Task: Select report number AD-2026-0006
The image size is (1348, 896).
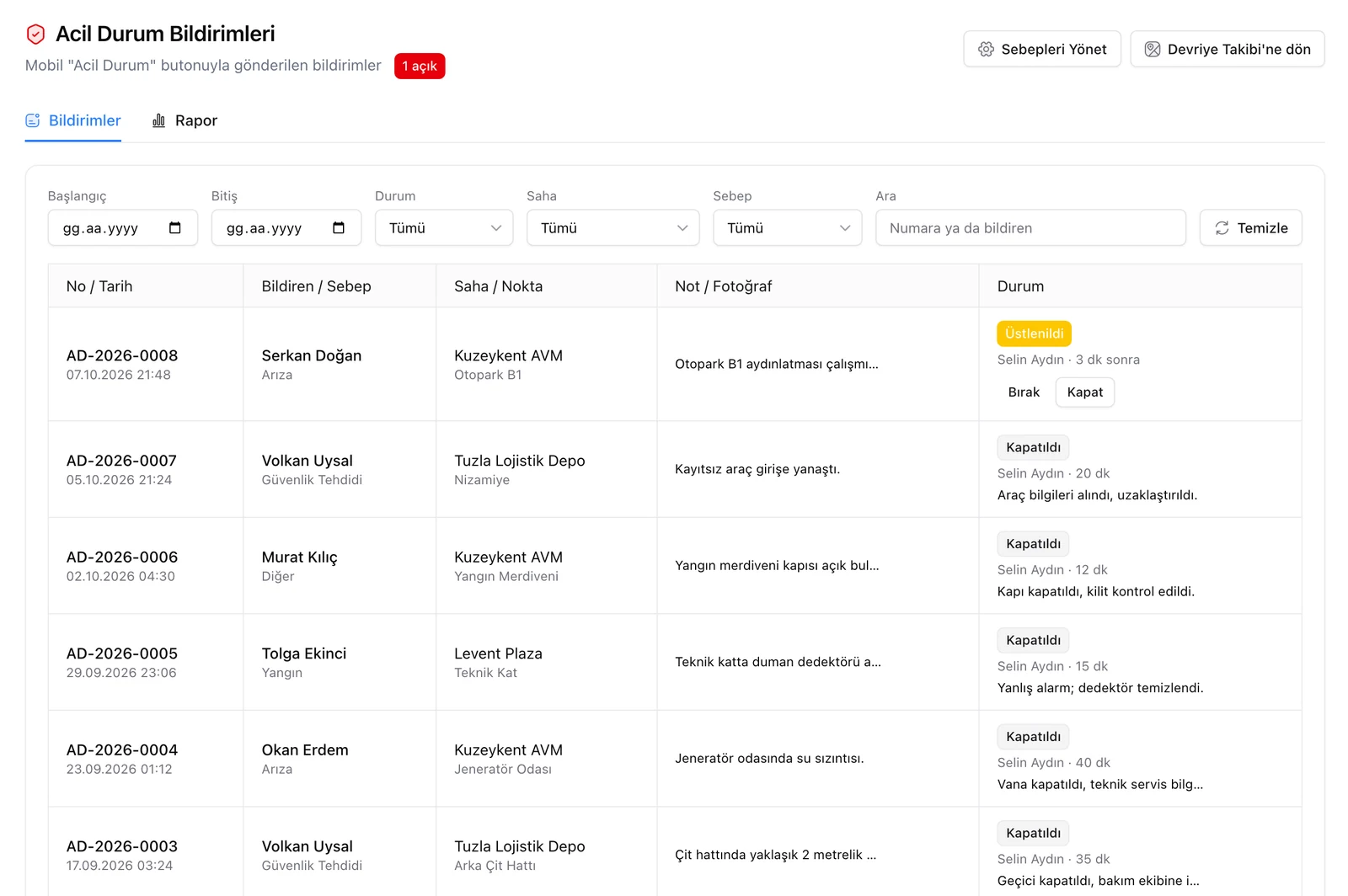Action: (122, 557)
